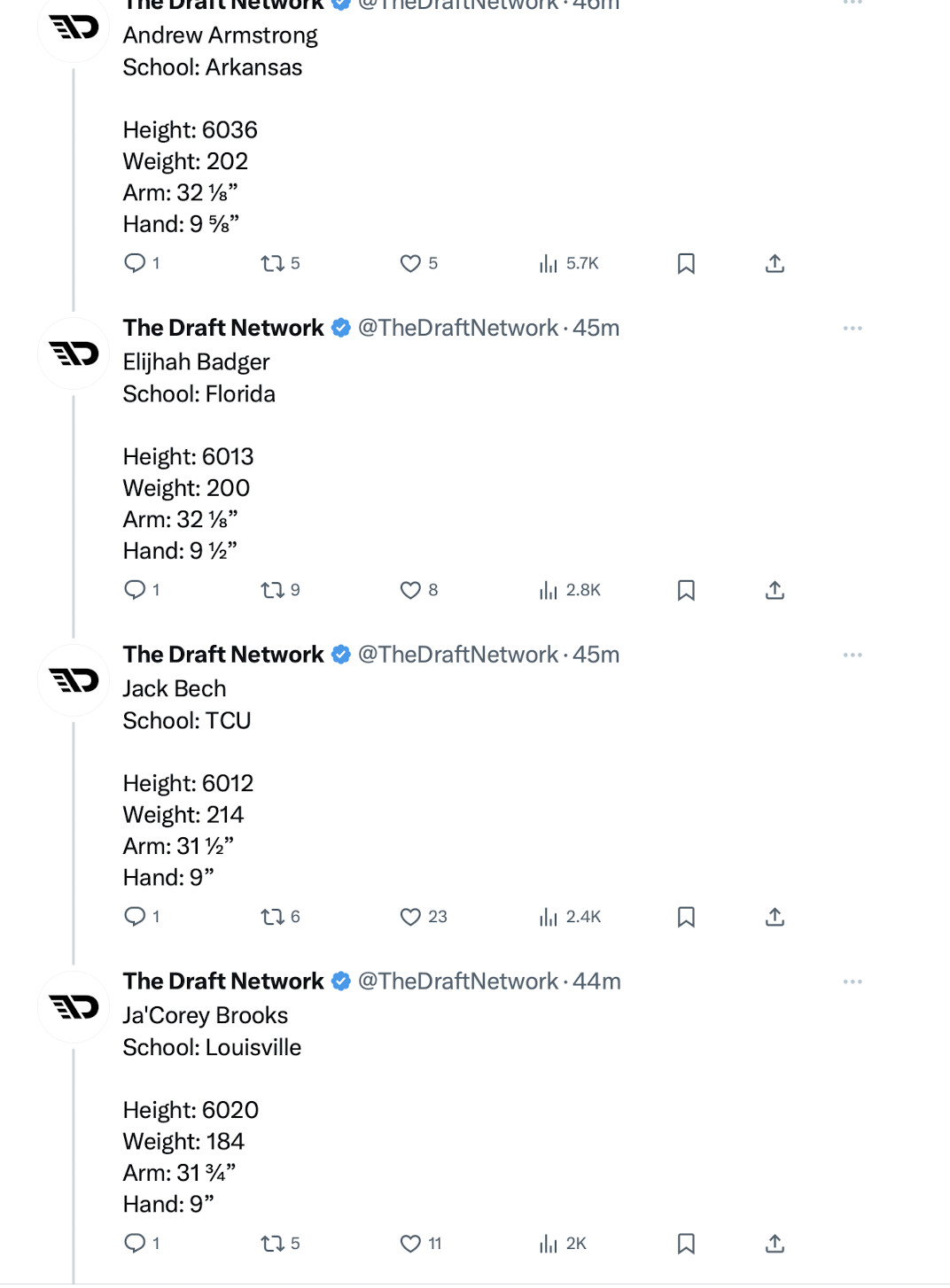Share the Ja'Corey Brooks tweet
Screen dimensions: 950x1288
[775, 1244]
